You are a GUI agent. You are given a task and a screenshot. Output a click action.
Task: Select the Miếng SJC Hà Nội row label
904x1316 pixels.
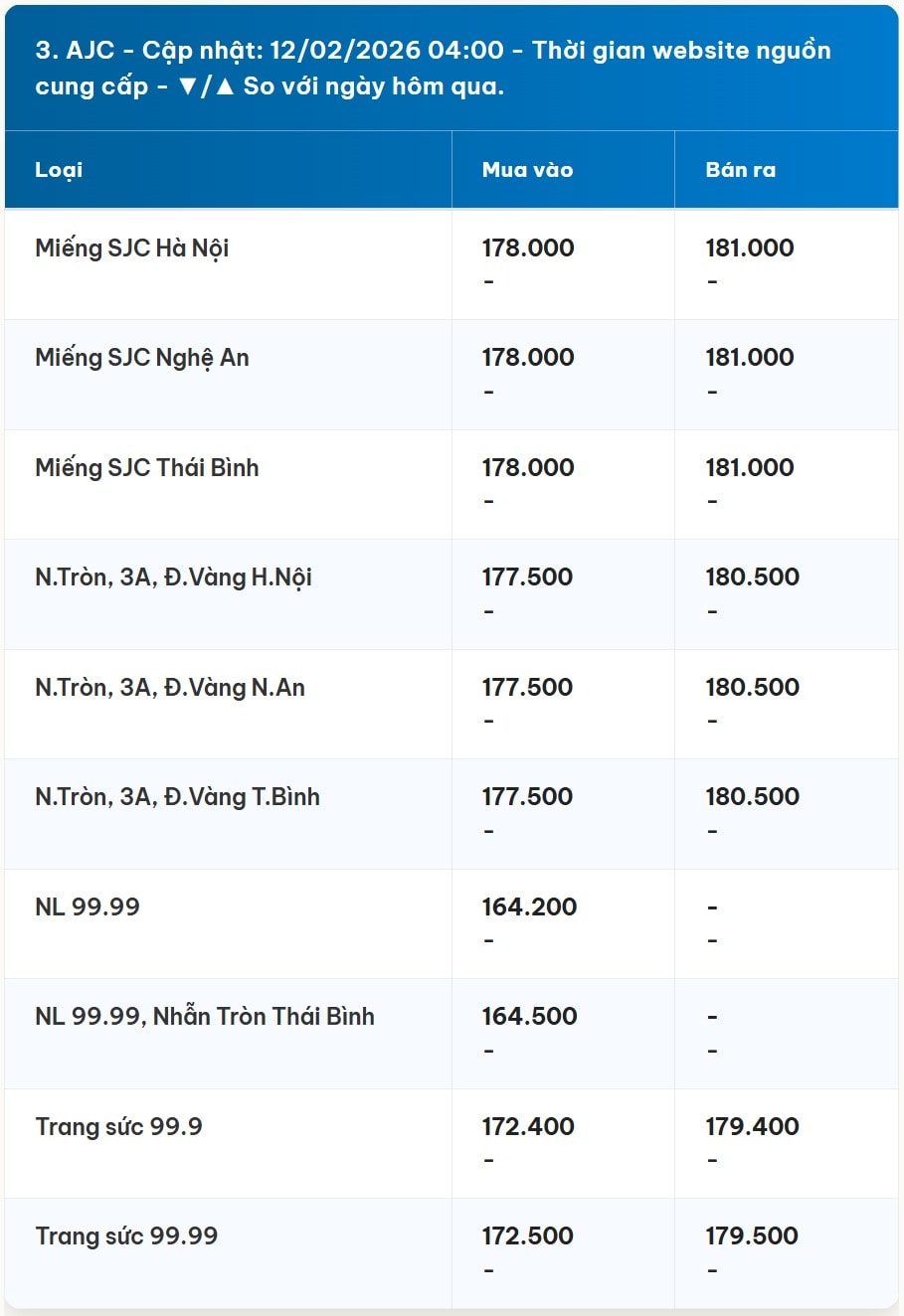coord(132,248)
